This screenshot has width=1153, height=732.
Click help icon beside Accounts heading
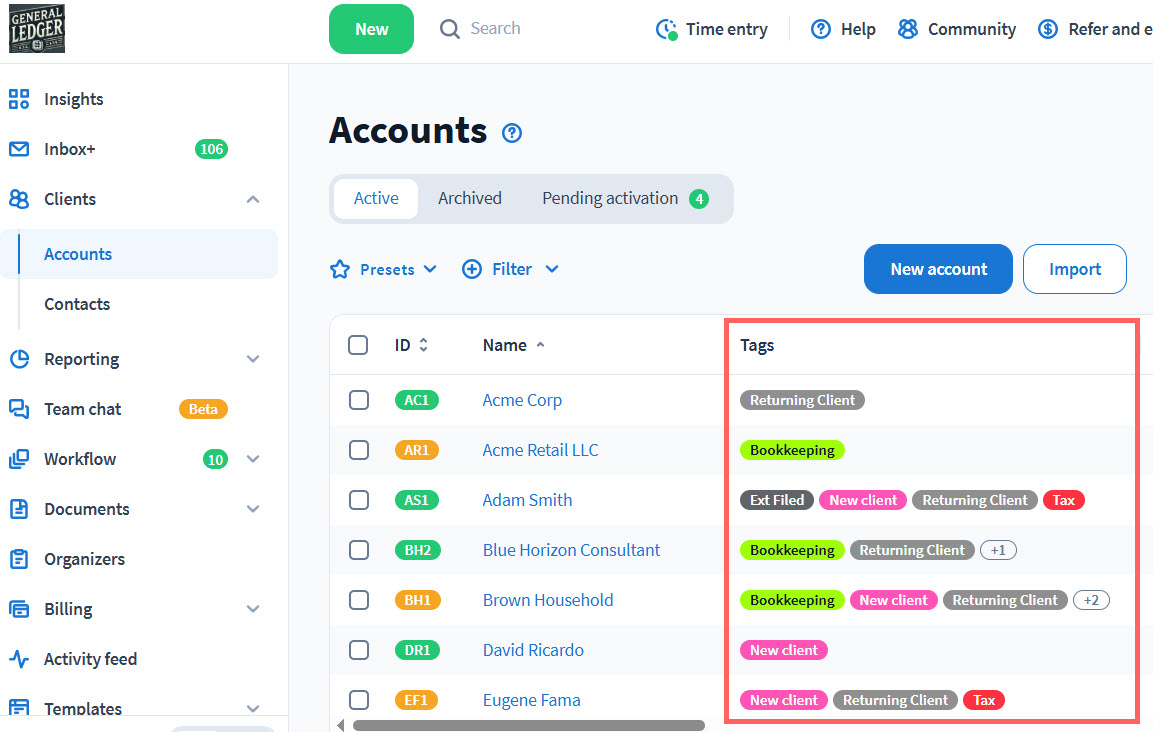[x=512, y=133]
